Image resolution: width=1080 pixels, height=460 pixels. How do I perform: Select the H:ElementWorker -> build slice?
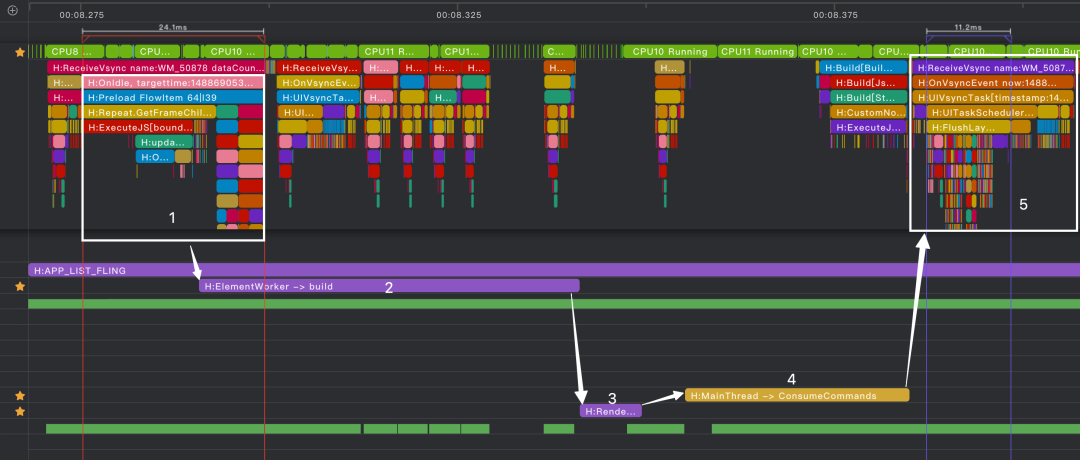tap(389, 286)
